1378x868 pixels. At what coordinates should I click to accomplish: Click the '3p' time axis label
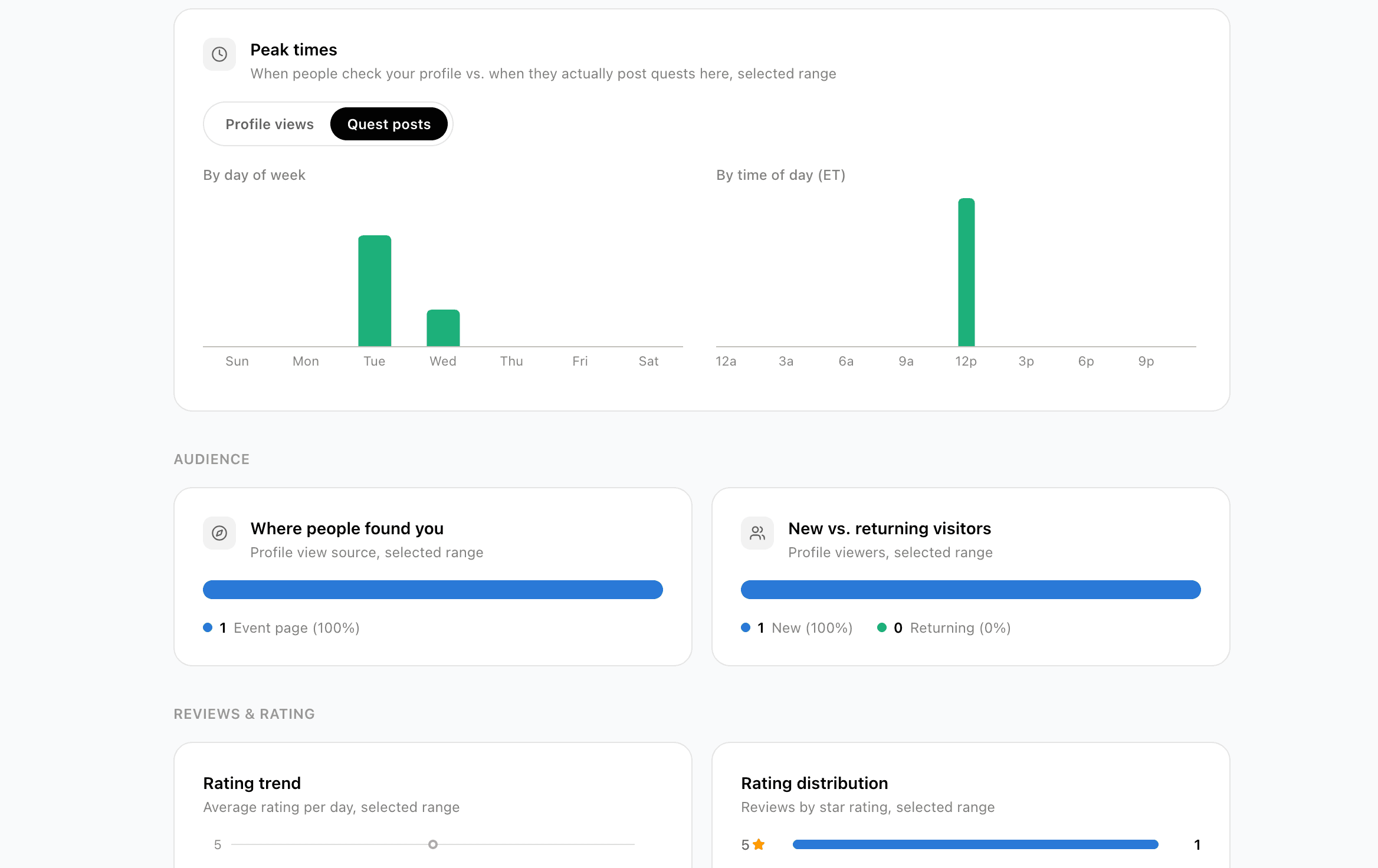[1026, 361]
